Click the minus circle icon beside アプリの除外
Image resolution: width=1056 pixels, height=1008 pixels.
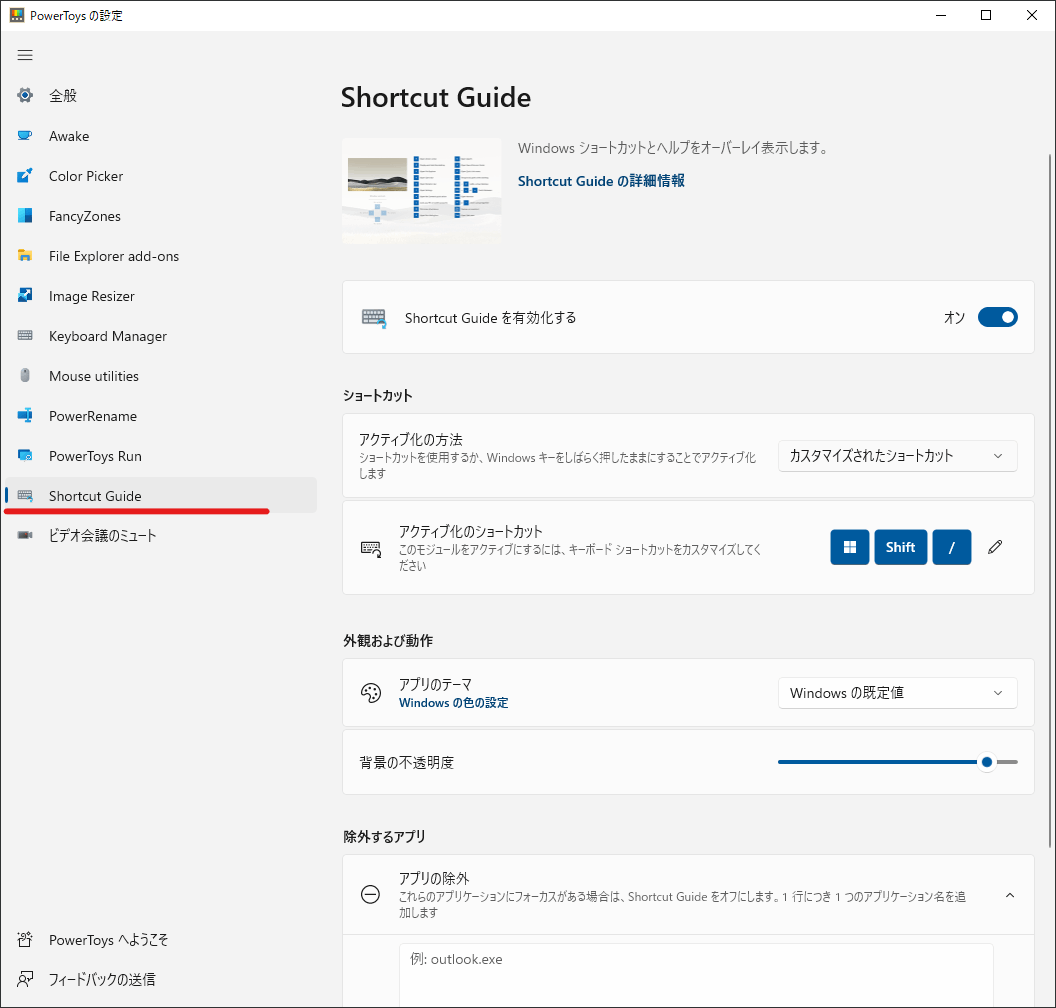coord(370,895)
